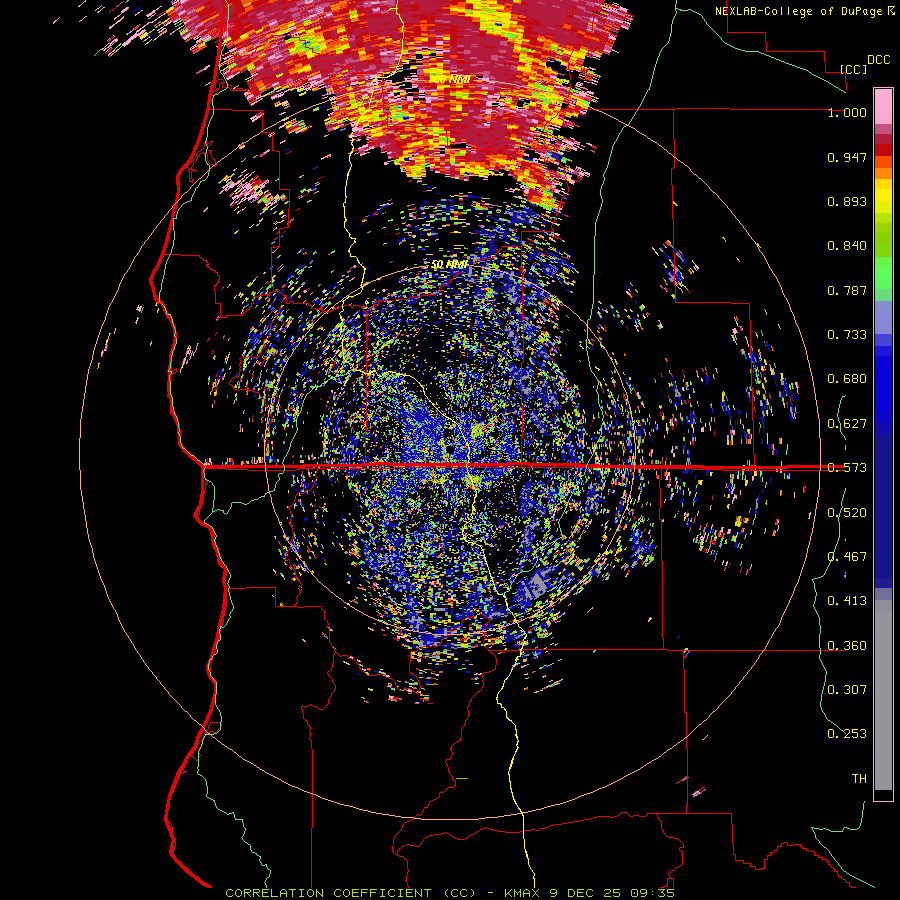Click the KMAX radar site identifier
900x900 pixels.
523,893
